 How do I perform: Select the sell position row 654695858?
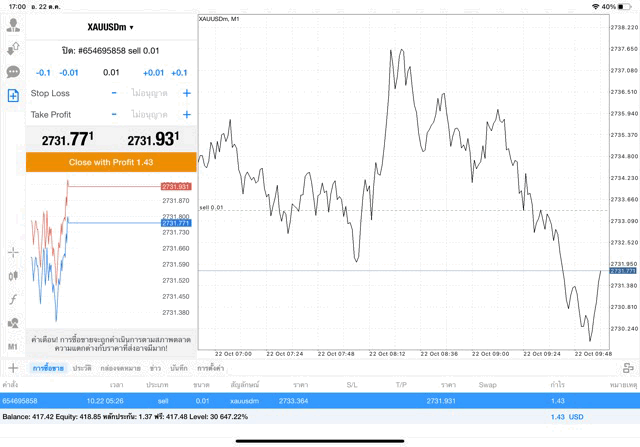click(x=320, y=400)
